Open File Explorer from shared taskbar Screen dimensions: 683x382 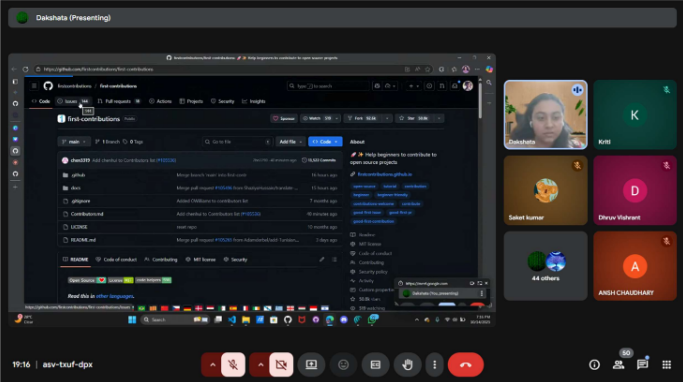[246, 320]
